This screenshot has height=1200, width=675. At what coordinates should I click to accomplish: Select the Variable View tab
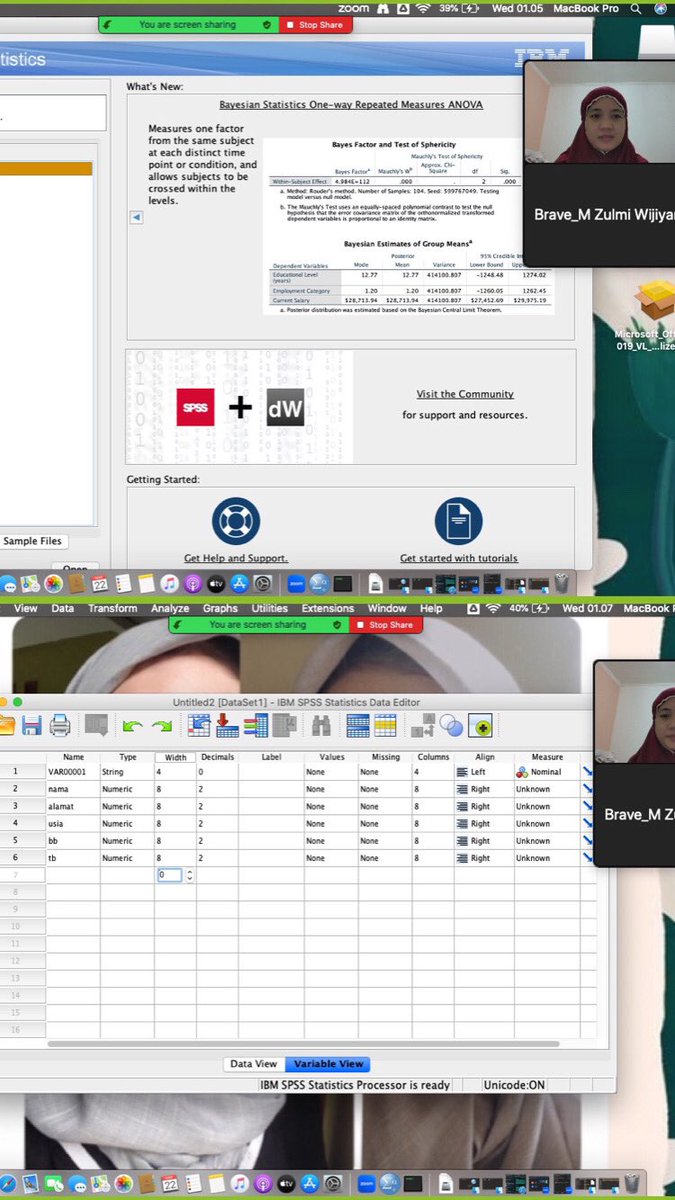pyautogui.click(x=327, y=1064)
